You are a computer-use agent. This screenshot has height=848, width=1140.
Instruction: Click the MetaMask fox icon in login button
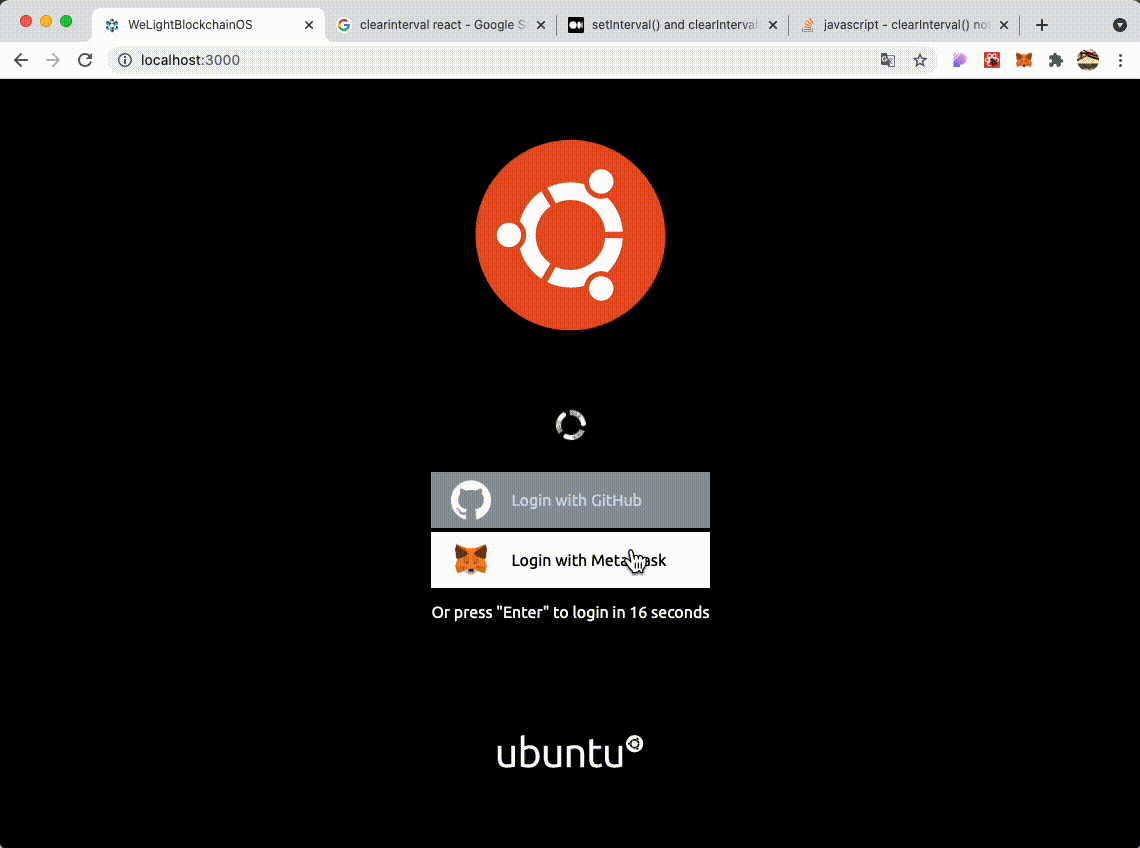point(471,559)
